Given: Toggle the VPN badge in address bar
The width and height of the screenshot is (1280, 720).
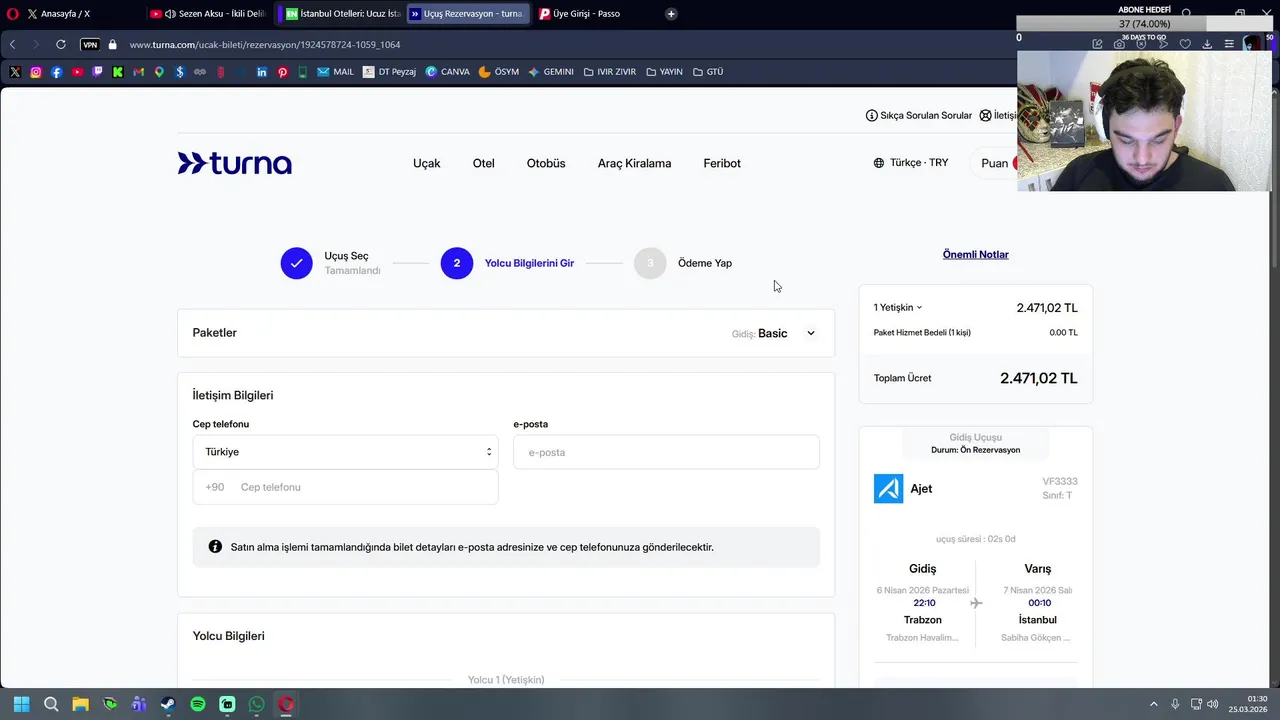Looking at the screenshot, I should coord(90,44).
